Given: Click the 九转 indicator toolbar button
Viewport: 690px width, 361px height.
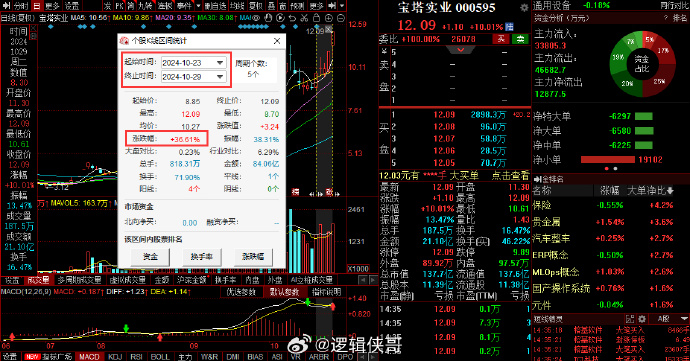Looking at the screenshot, I should pos(145,6).
